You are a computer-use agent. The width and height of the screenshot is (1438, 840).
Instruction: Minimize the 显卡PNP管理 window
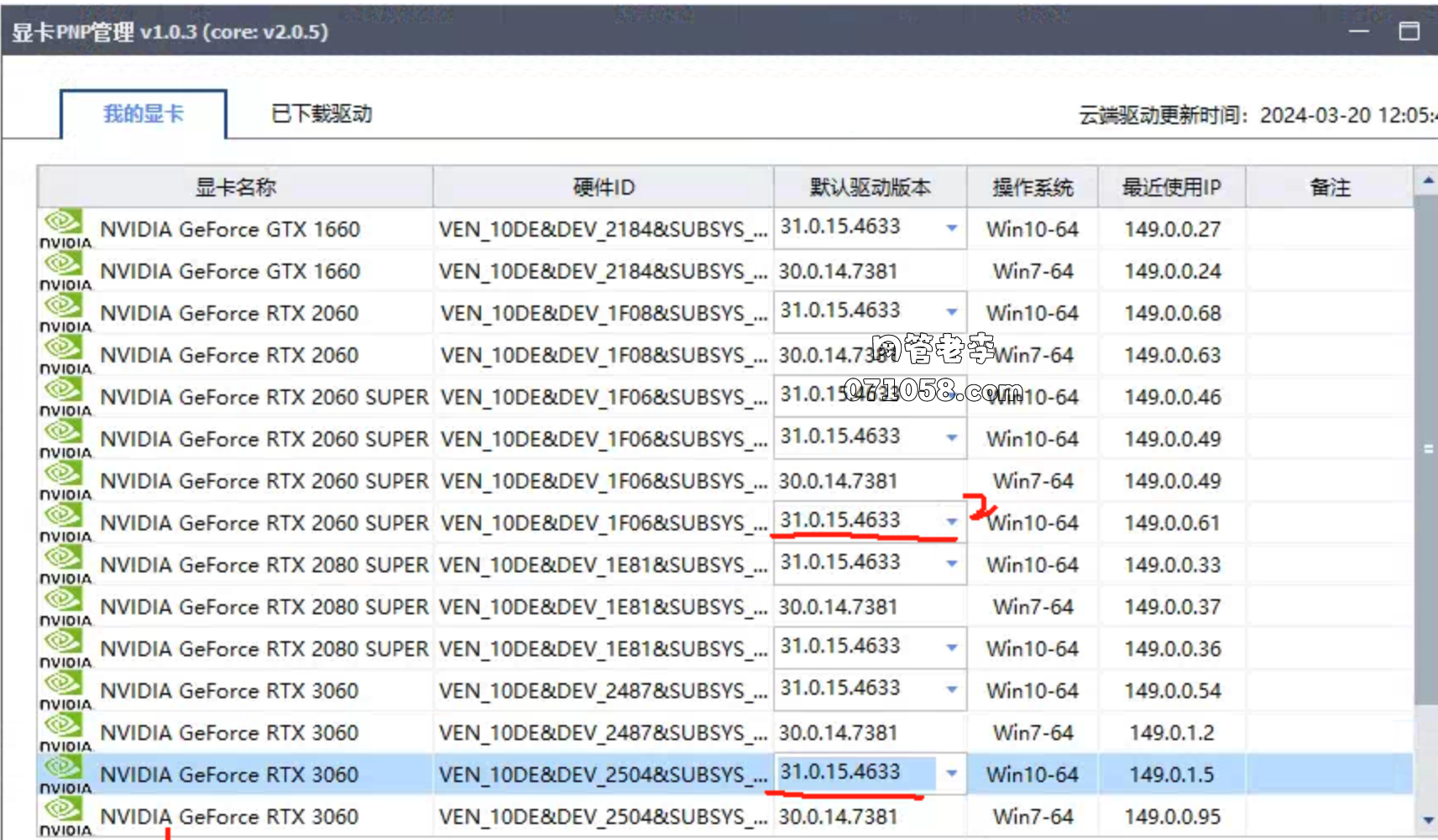(1359, 31)
